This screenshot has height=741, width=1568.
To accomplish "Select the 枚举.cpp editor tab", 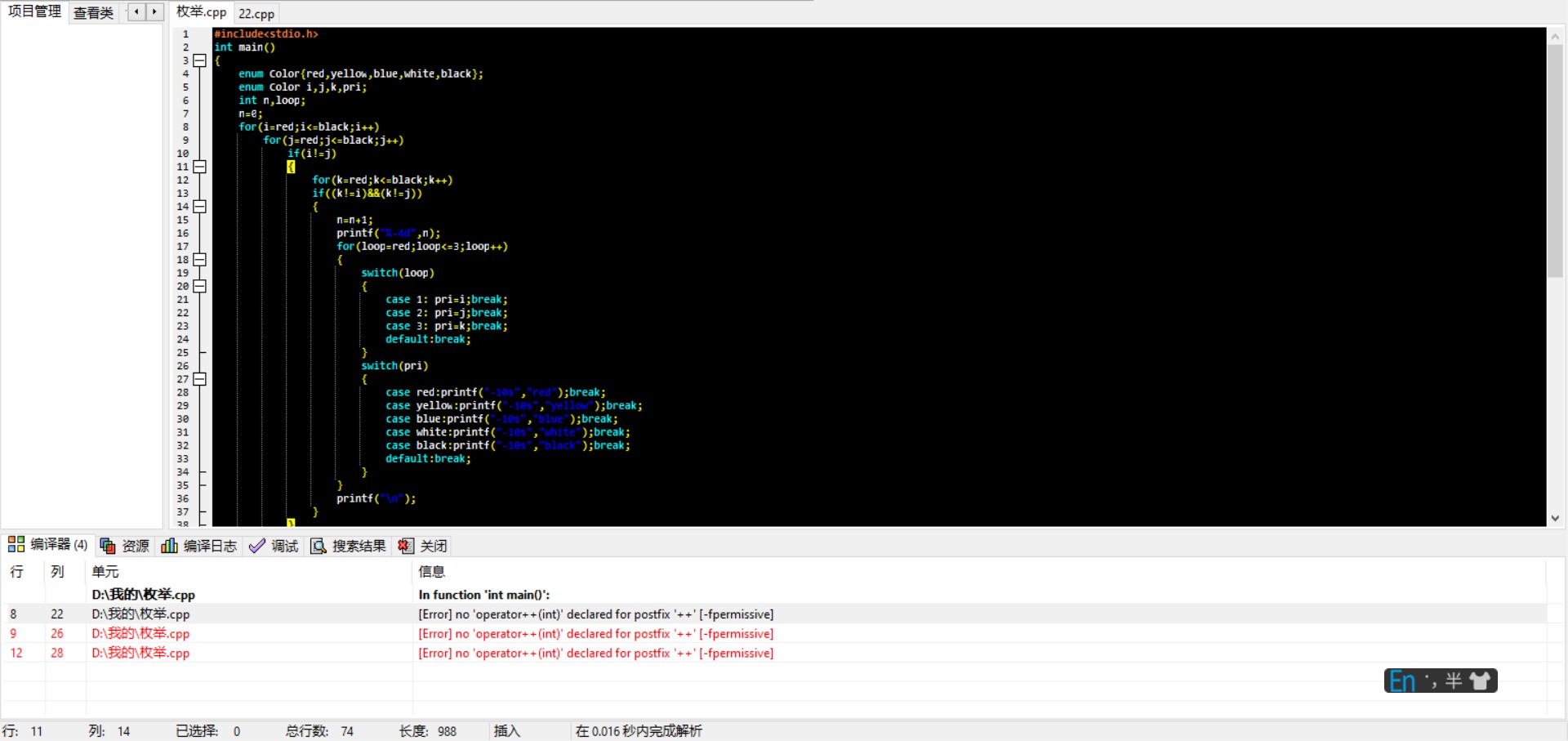I will point(201,12).
